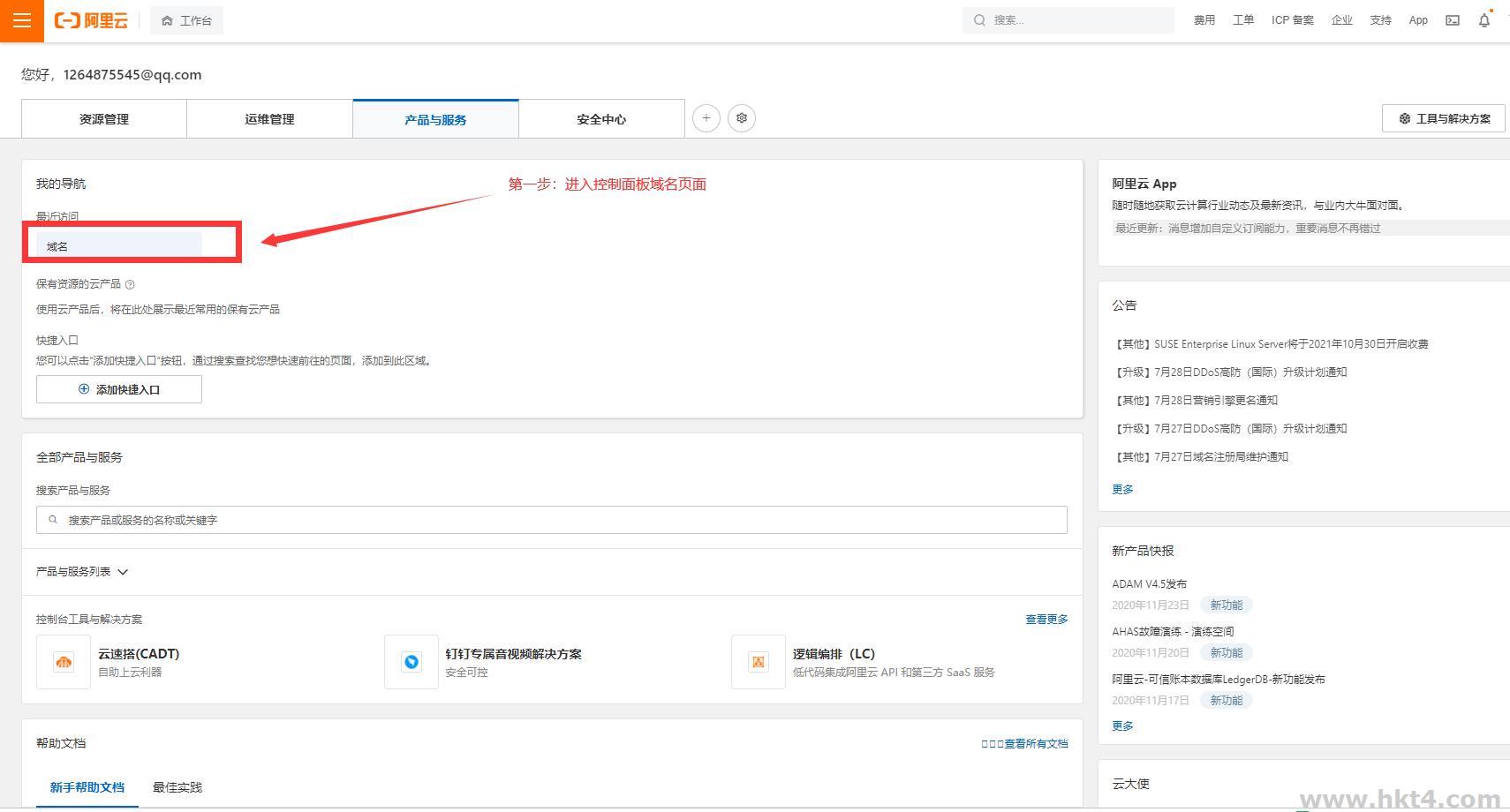Open 7月27日DDoS高防 upgrade notice
This screenshot has height=812, width=1510.
[1230, 429]
